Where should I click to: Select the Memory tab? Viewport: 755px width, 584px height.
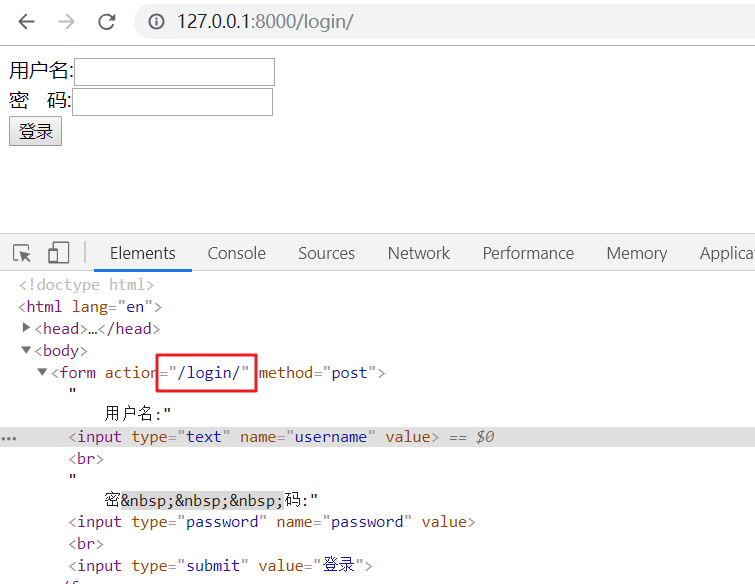click(x=636, y=253)
